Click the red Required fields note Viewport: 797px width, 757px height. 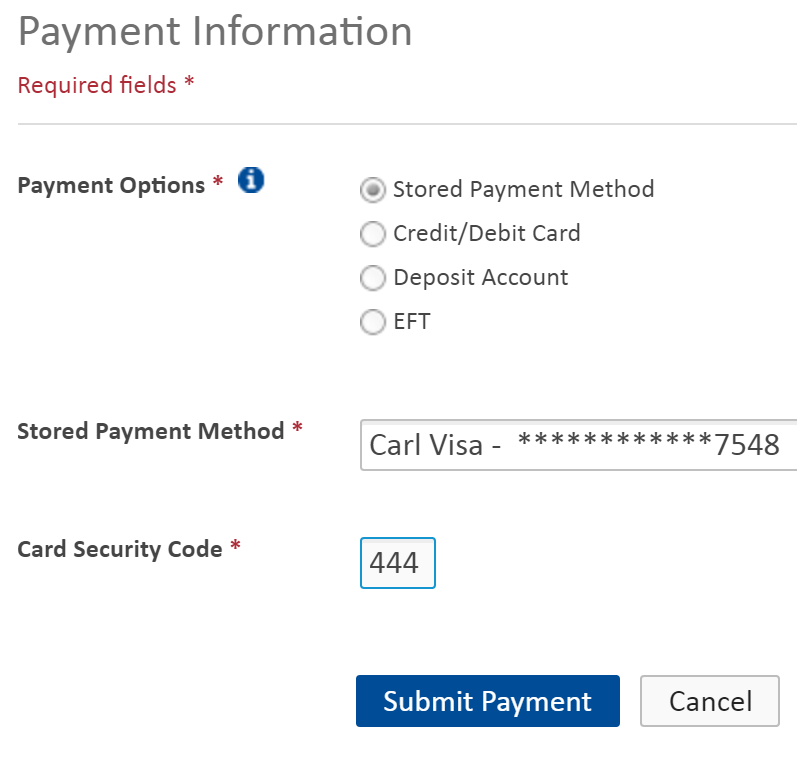point(106,84)
